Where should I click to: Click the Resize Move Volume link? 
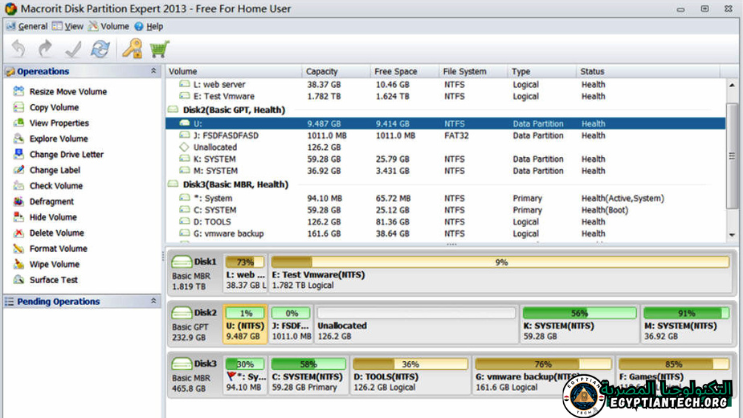click(67, 91)
